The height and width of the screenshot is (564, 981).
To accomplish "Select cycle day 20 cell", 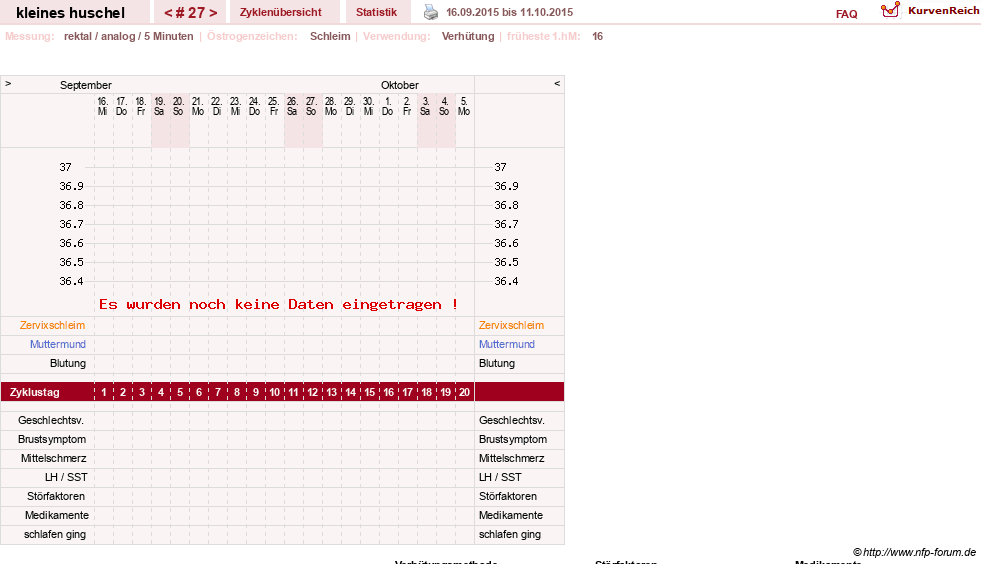I will pyautogui.click(x=464, y=392).
